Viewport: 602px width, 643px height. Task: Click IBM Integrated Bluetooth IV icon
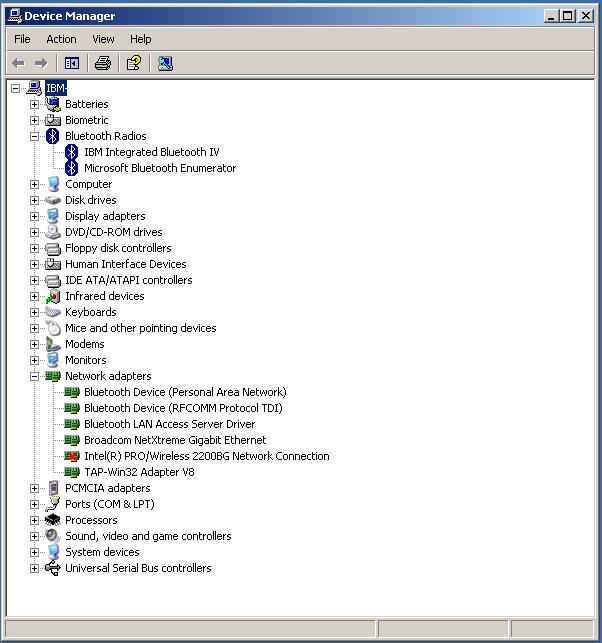(72, 152)
